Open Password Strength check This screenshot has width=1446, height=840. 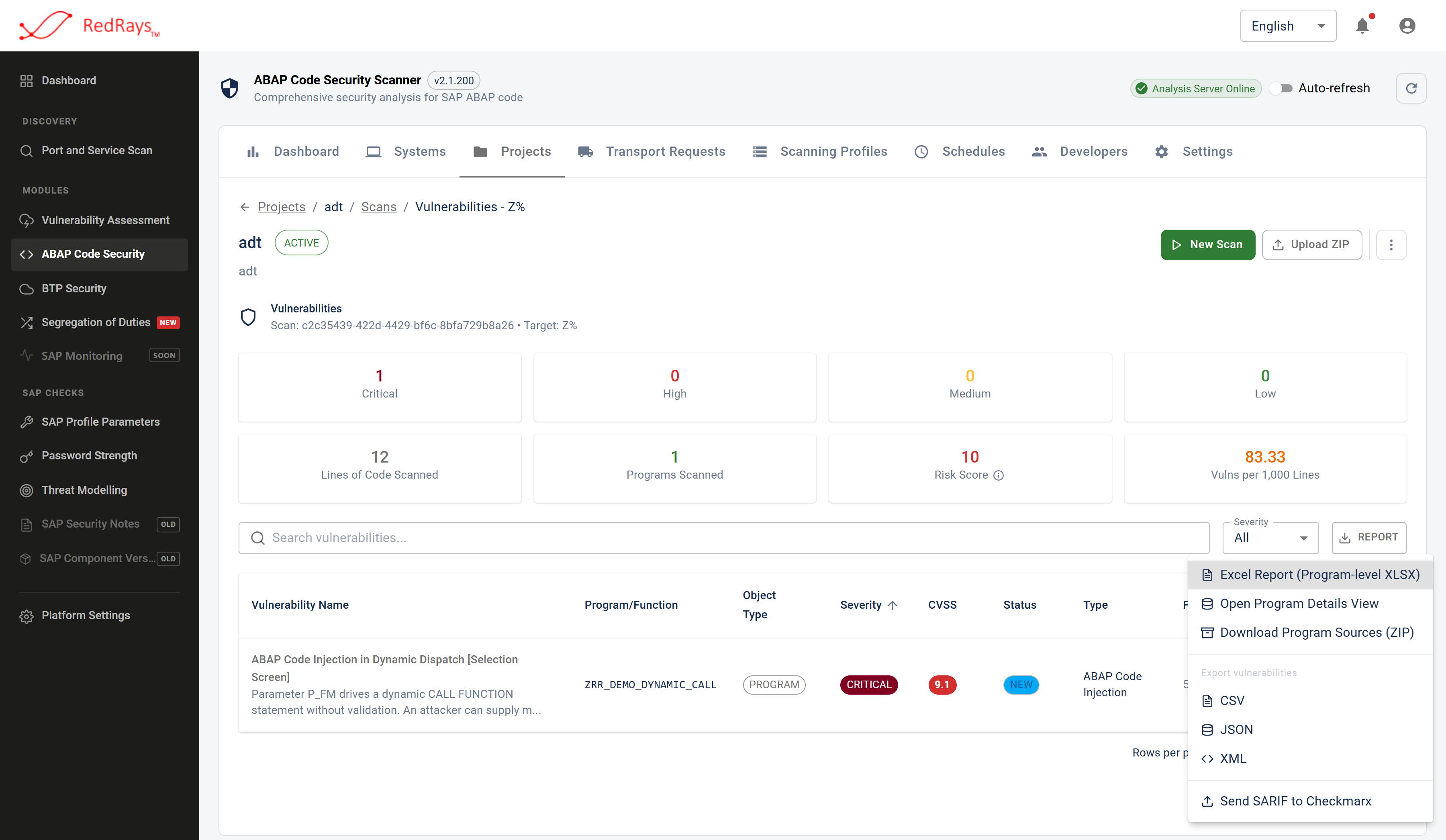[x=99, y=456]
